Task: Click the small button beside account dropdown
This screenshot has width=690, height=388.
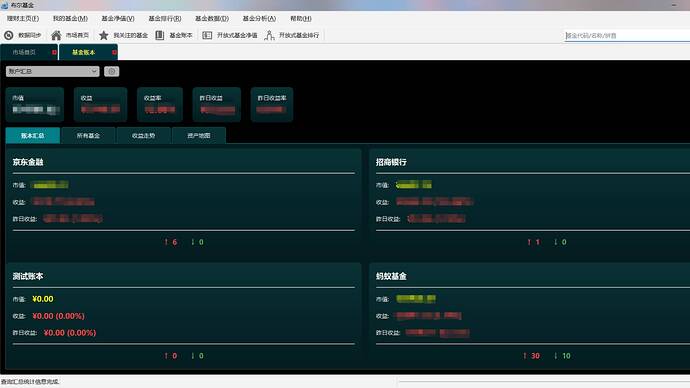Action: (112, 71)
